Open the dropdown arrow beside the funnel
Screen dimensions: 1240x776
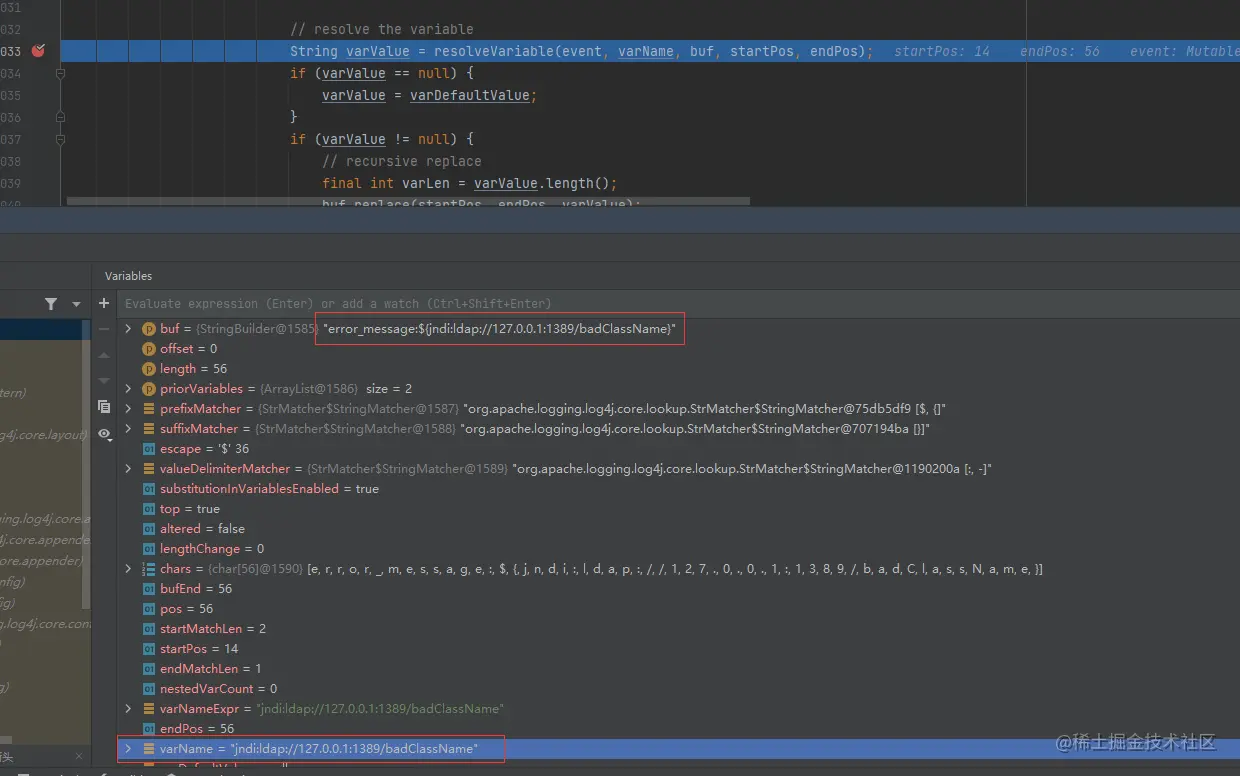pyautogui.click(x=76, y=304)
